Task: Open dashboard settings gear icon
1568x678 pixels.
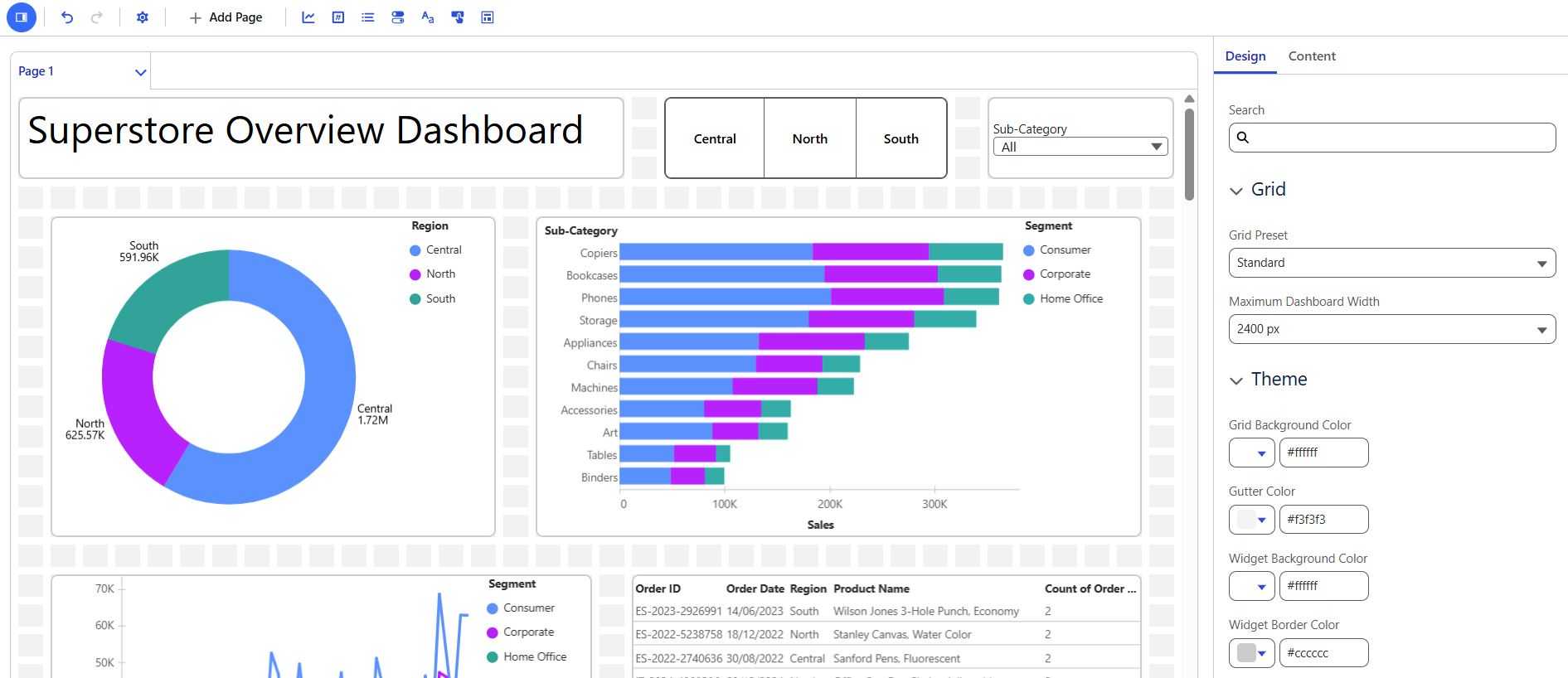Action: [143, 17]
